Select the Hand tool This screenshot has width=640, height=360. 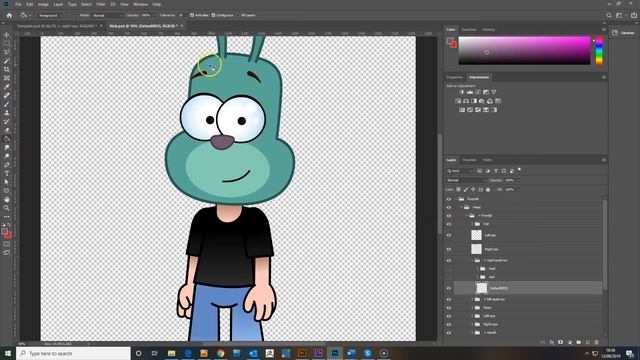click(x=7, y=200)
